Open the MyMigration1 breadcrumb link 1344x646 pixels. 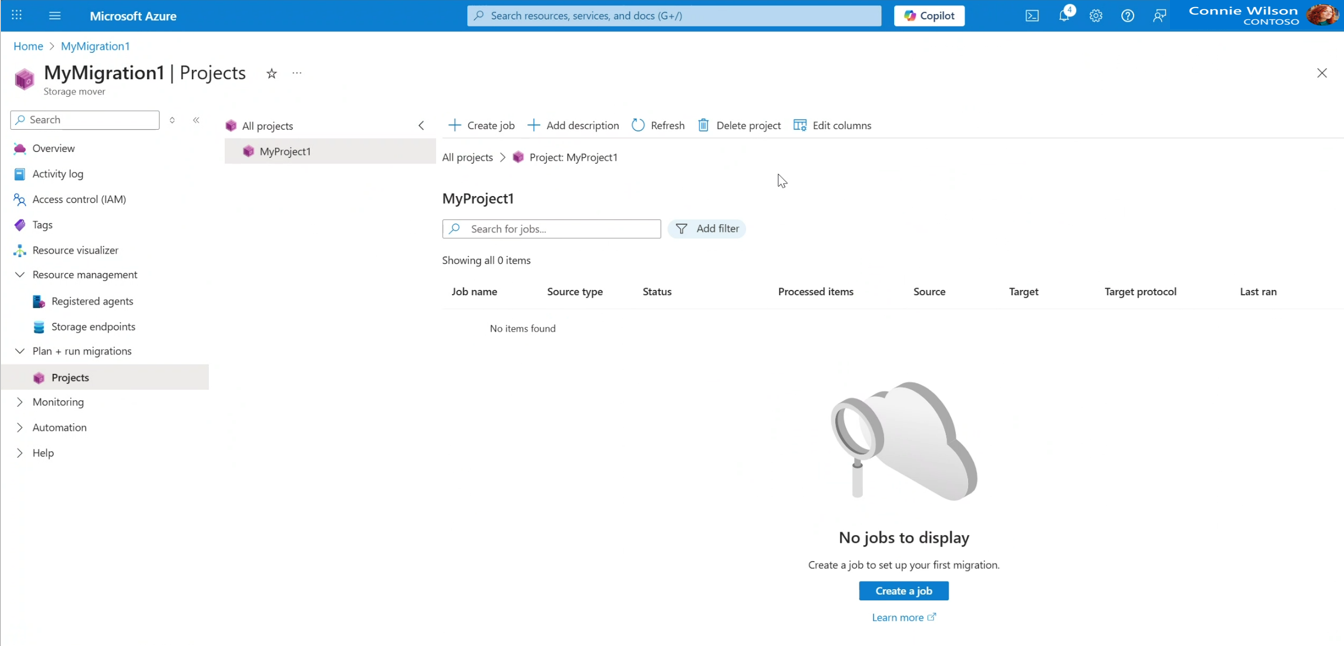click(95, 46)
